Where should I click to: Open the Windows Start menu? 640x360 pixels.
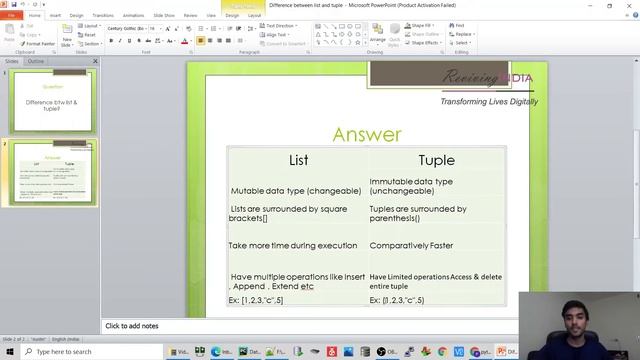tap(10, 351)
